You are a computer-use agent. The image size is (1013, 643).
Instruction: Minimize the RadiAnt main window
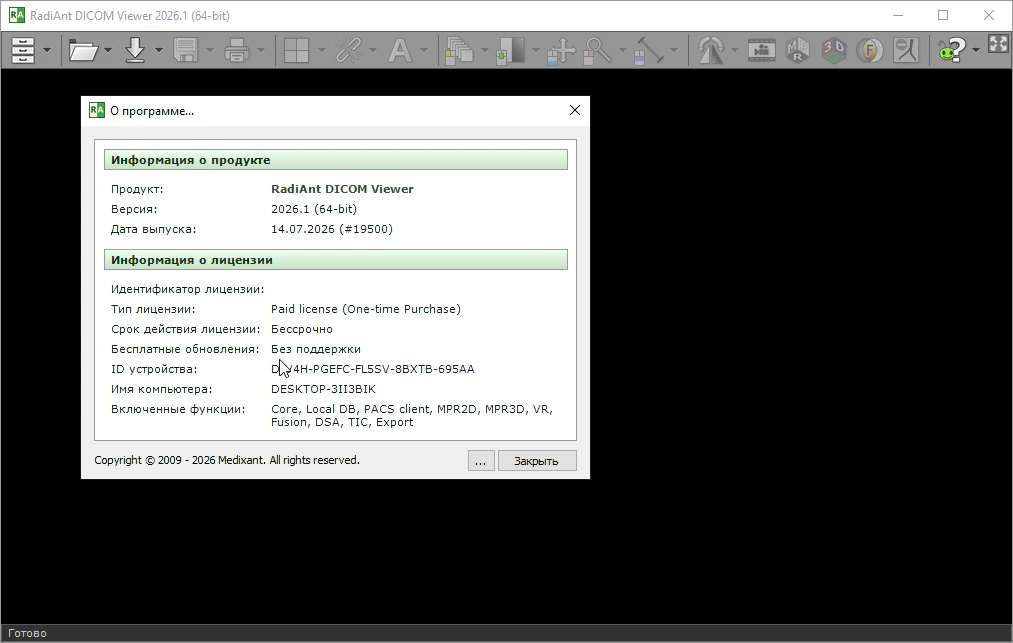click(x=898, y=16)
